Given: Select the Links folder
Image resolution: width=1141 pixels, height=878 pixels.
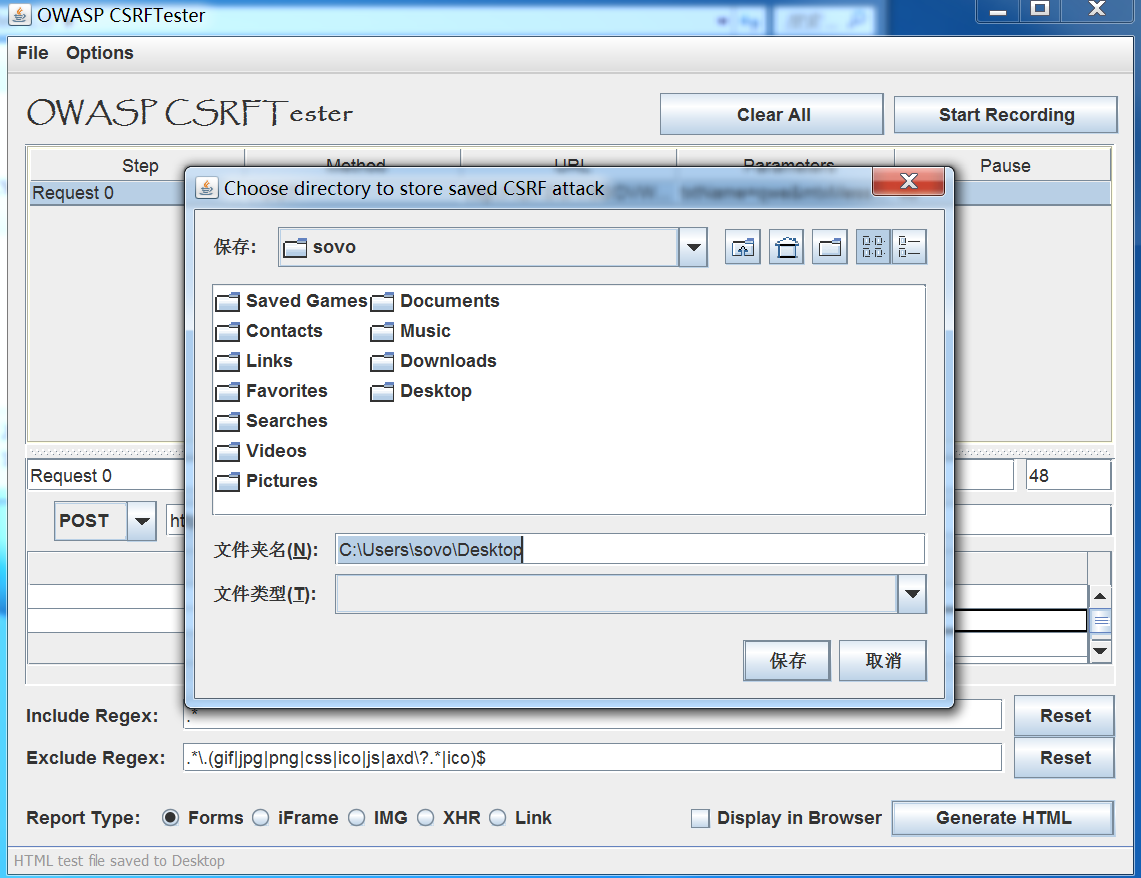Looking at the screenshot, I should click(254, 361).
